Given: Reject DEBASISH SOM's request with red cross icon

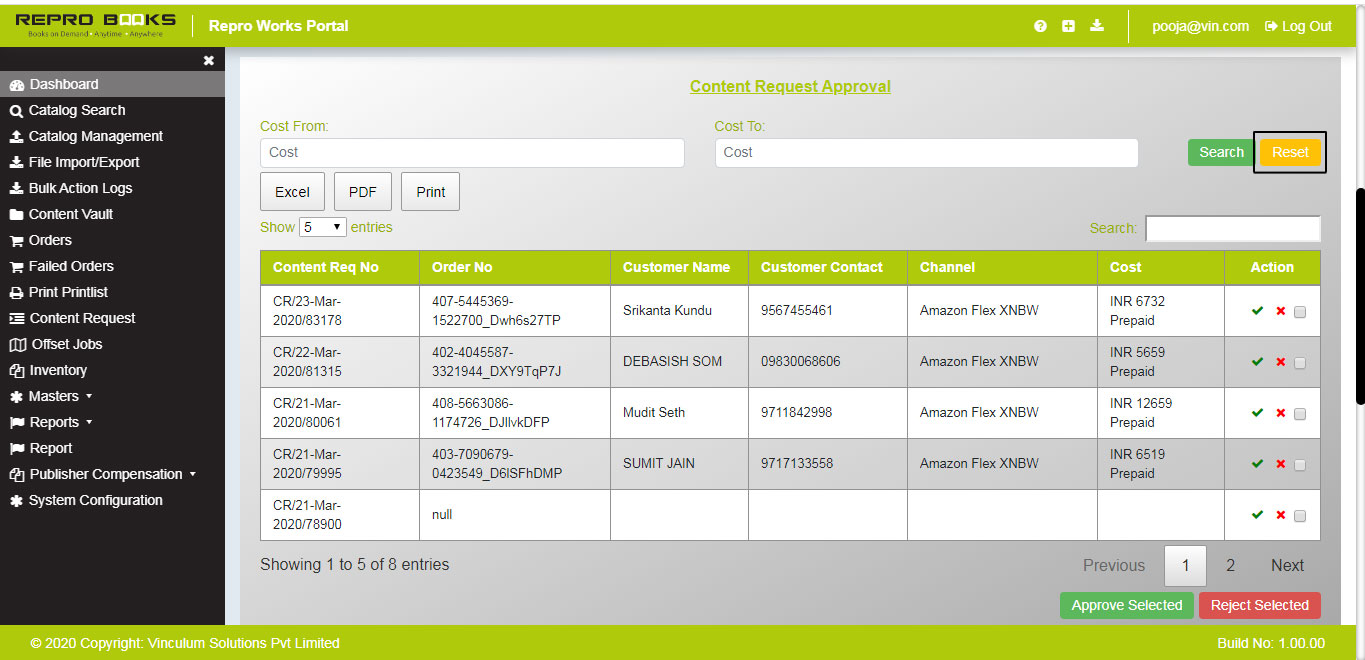Looking at the screenshot, I should coord(1280,362).
